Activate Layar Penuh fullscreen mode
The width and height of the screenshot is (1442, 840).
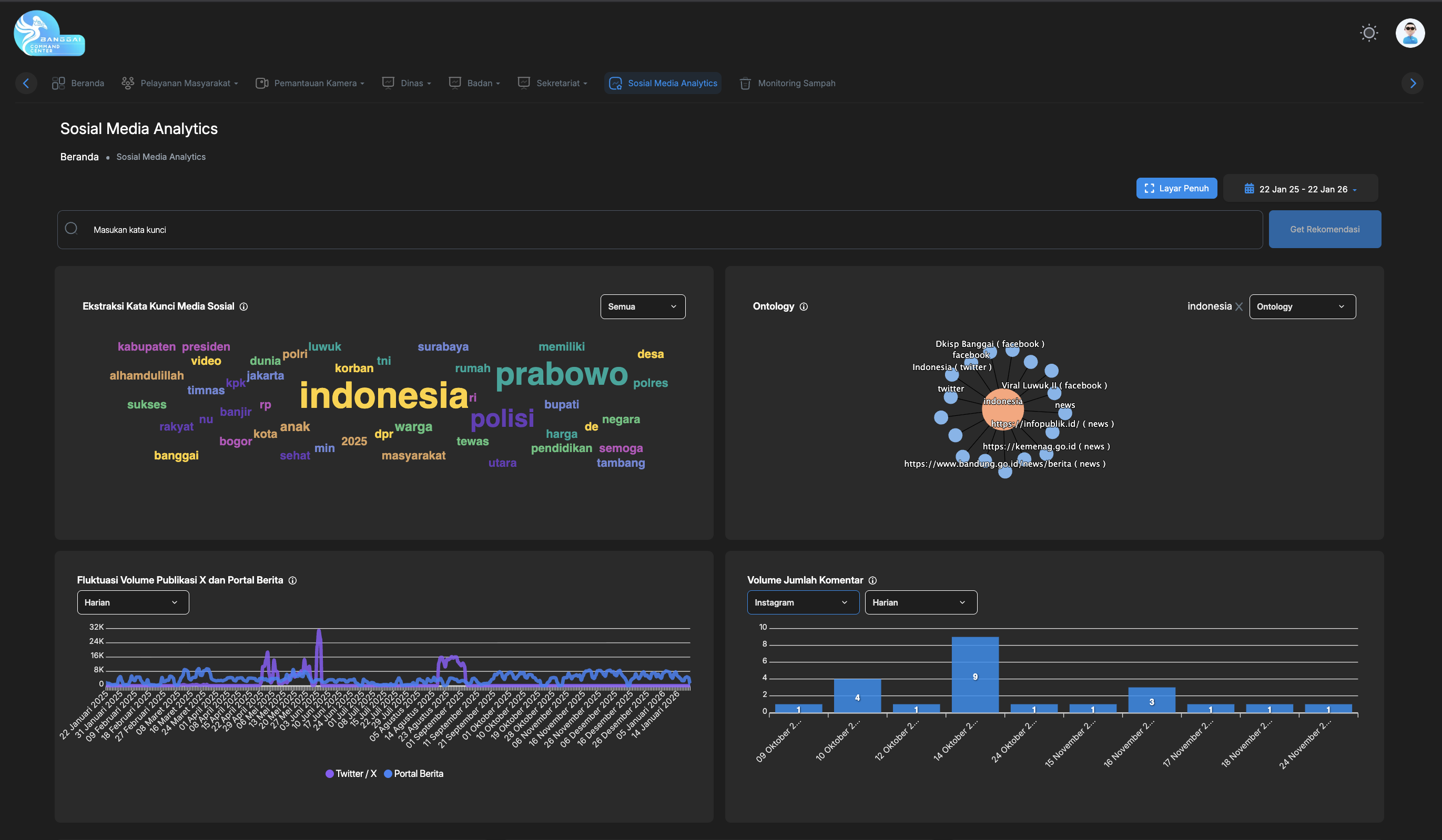coord(1176,188)
